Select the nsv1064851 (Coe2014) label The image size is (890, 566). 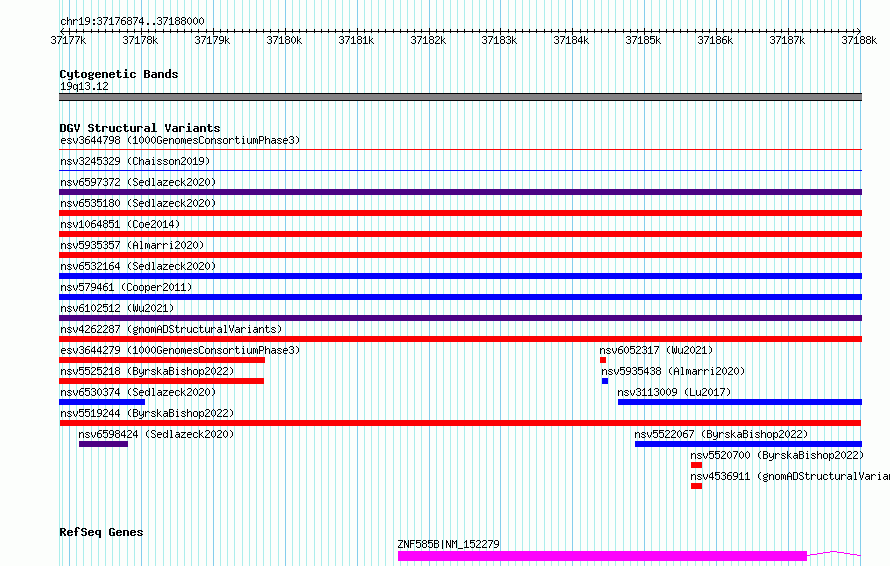coord(120,224)
